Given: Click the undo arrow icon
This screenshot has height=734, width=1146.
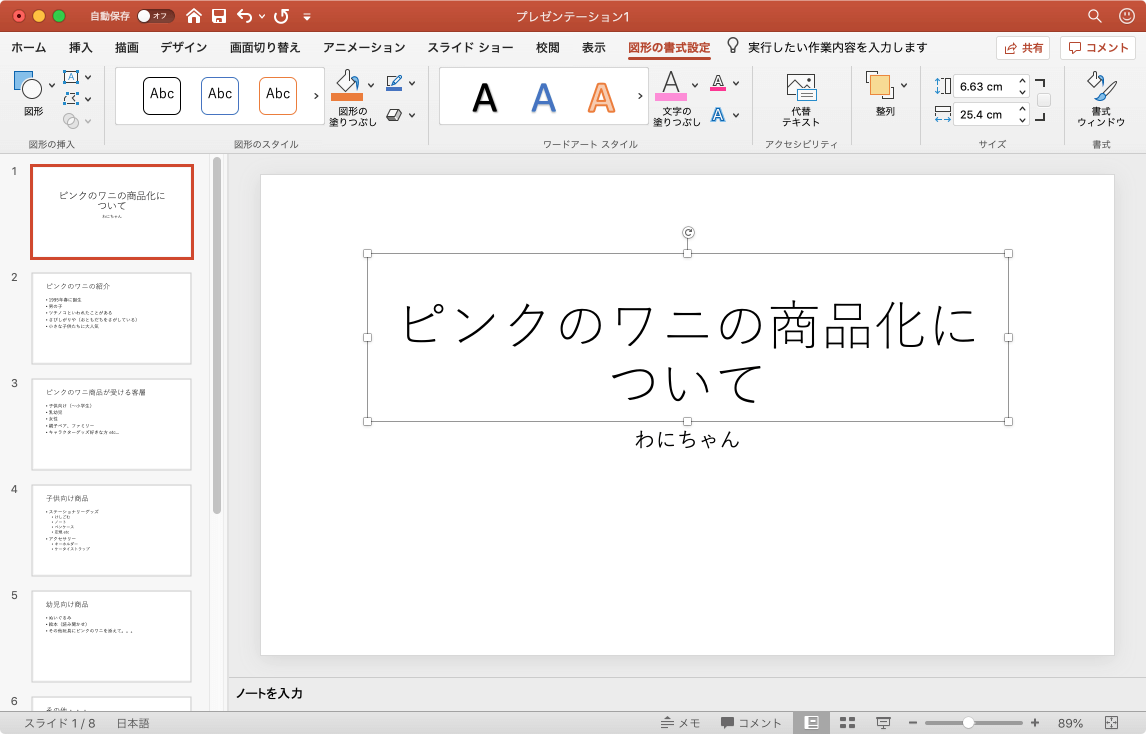Looking at the screenshot, I should pos(245,16).
